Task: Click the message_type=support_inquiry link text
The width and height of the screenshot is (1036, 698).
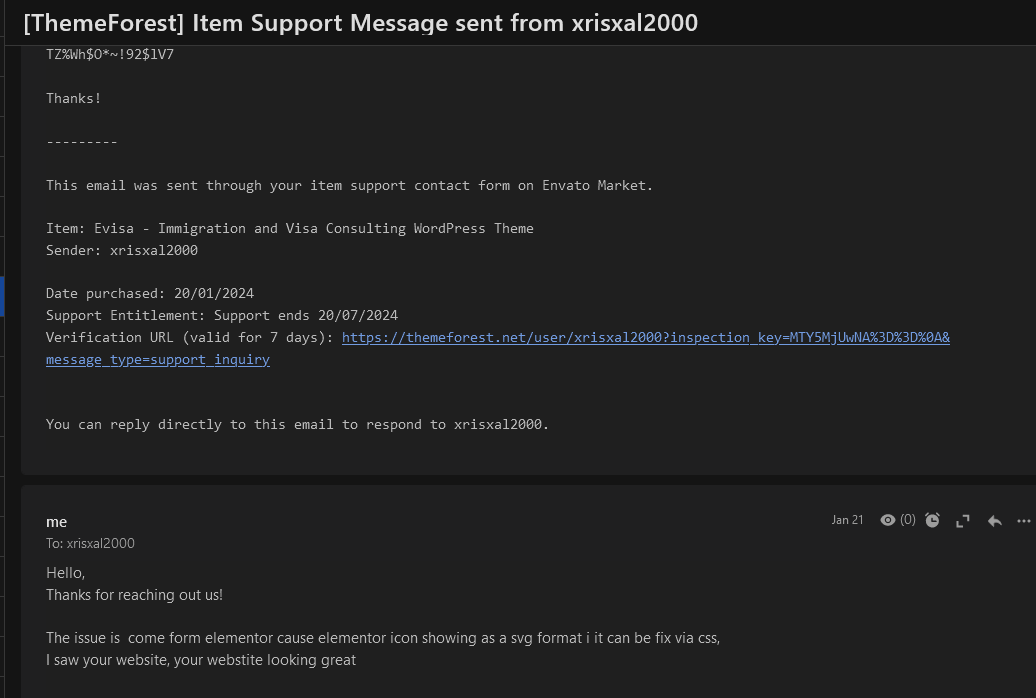Action: click(x=158, y=359)
